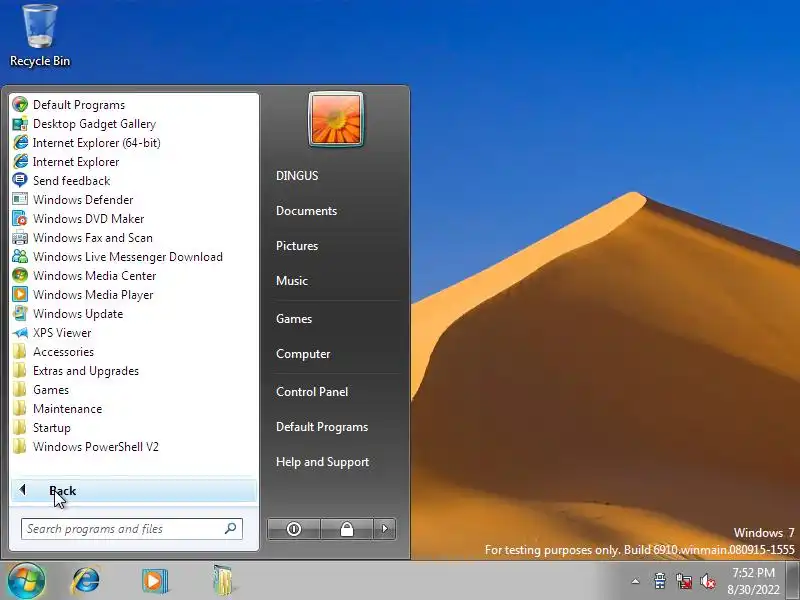The width and height of the screenshot is (800, 600).
Task: Click the Show desktop strip
Action: pos(793,581)
